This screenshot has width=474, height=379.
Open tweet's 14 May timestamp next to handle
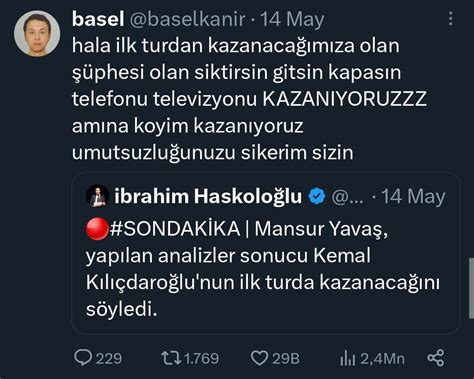pos(292,19)
